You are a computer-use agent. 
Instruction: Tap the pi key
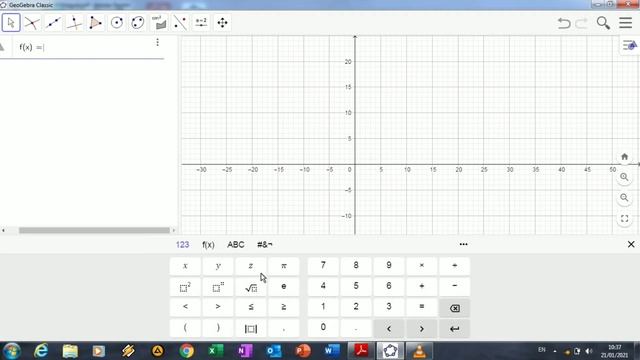284,266
